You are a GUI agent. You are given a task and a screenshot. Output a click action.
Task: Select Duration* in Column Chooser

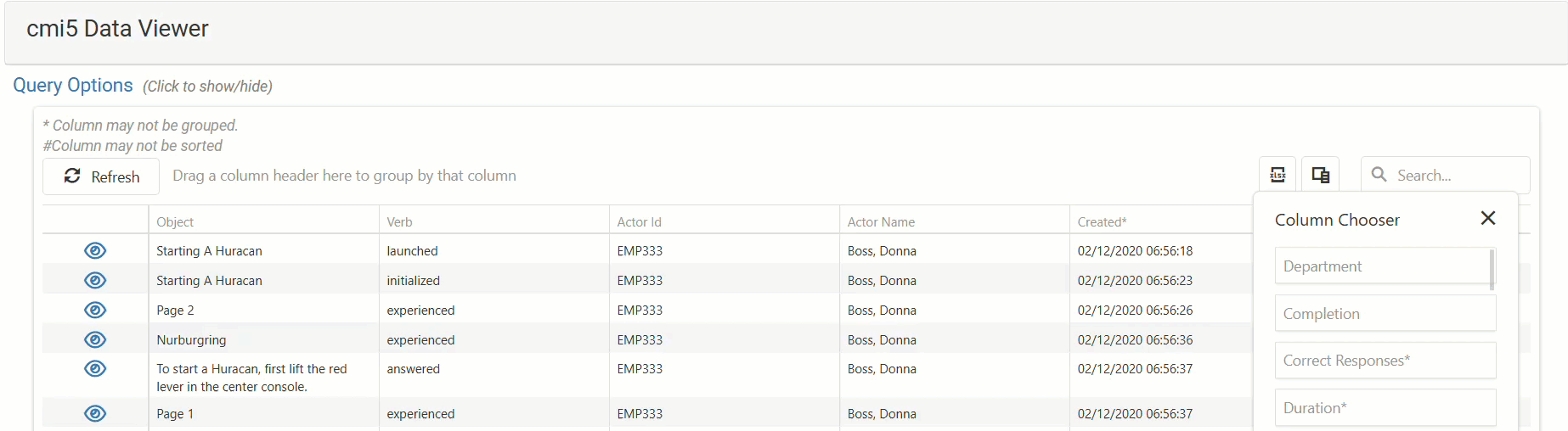pos(1385,407)
